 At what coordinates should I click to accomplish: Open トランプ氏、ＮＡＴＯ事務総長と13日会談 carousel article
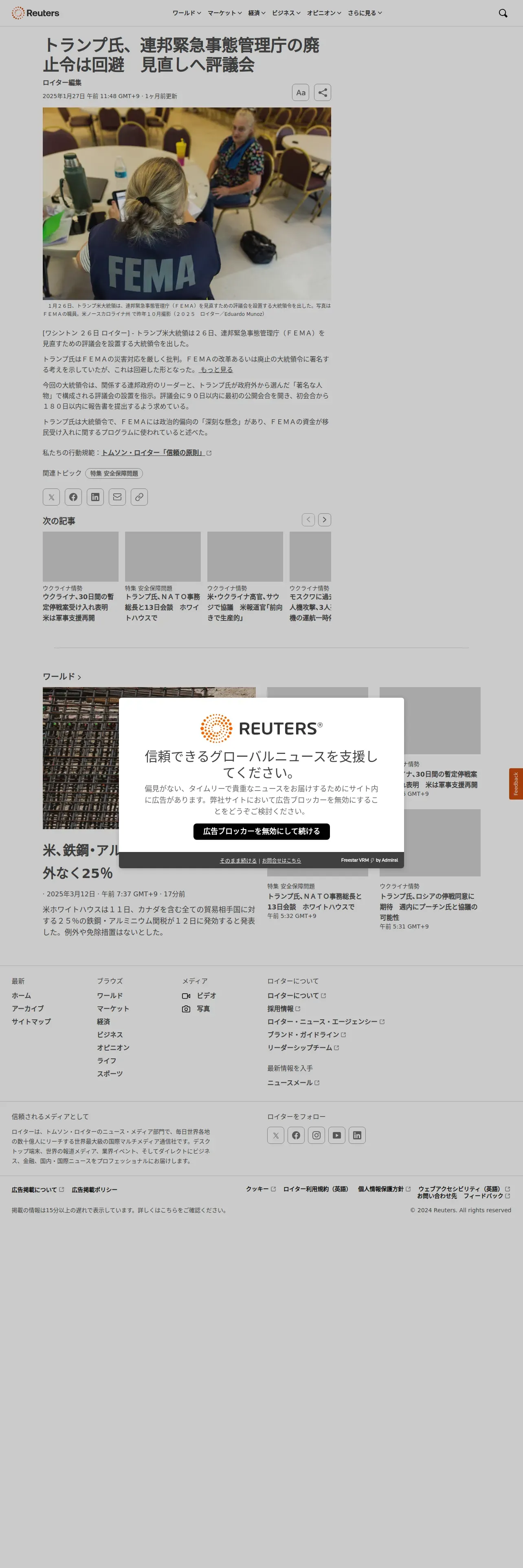163,607
